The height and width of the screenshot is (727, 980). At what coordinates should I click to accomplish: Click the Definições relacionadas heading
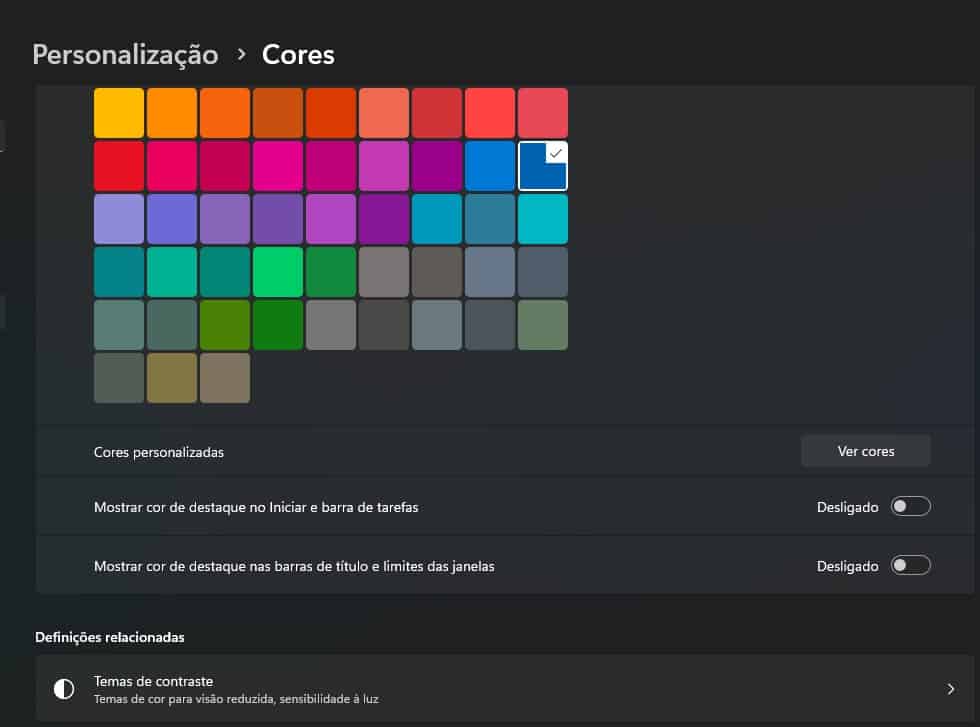(x=110, y=637)
